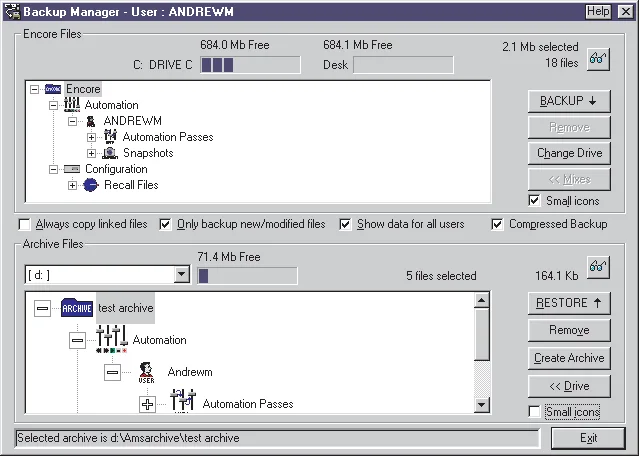The height and width of the screenshot is (456, 639).
Task: Expand Automation Passes in archive tree
Action: tap(148, 404)
